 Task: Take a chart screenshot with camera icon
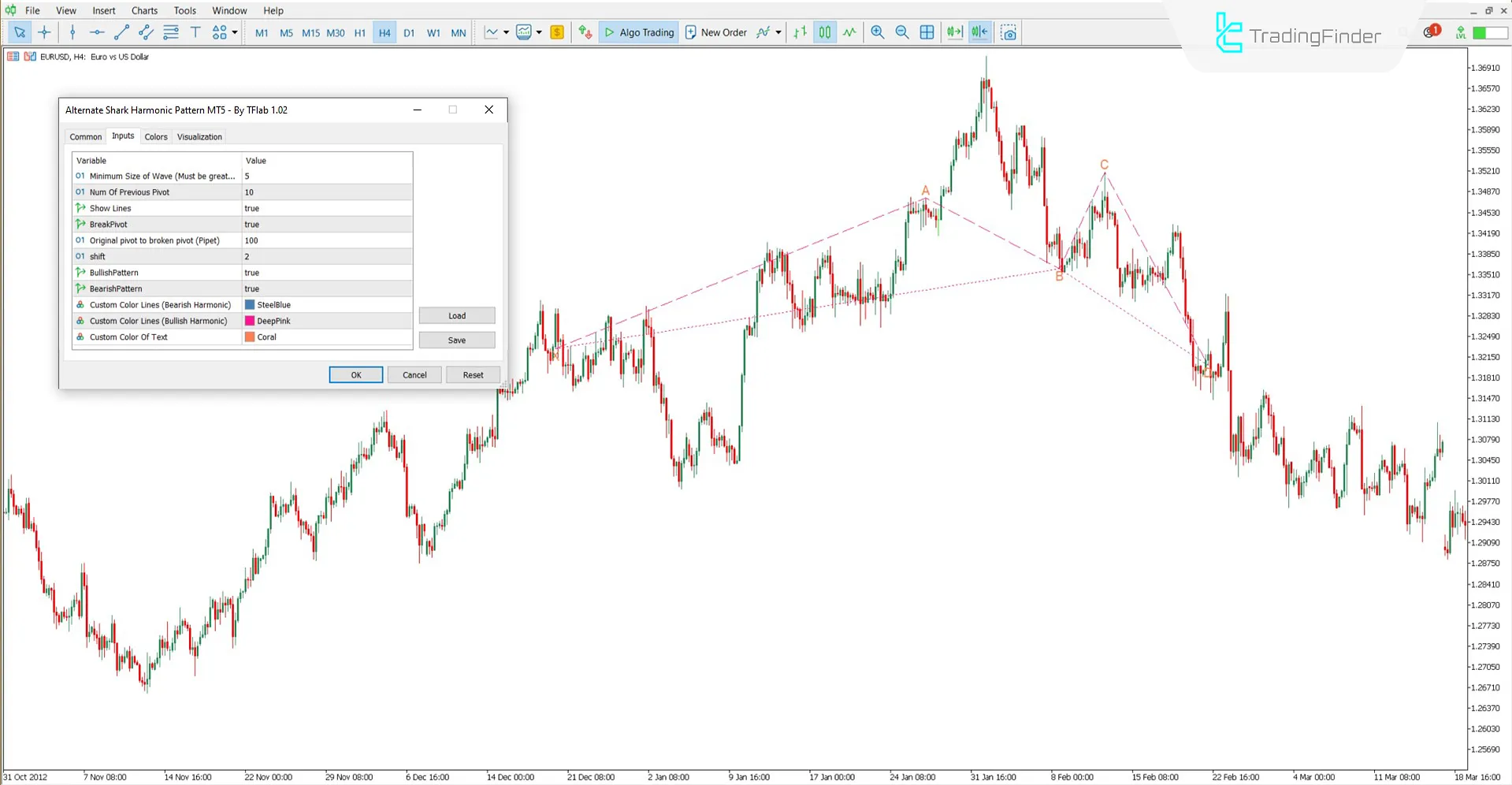point(1009,32)
